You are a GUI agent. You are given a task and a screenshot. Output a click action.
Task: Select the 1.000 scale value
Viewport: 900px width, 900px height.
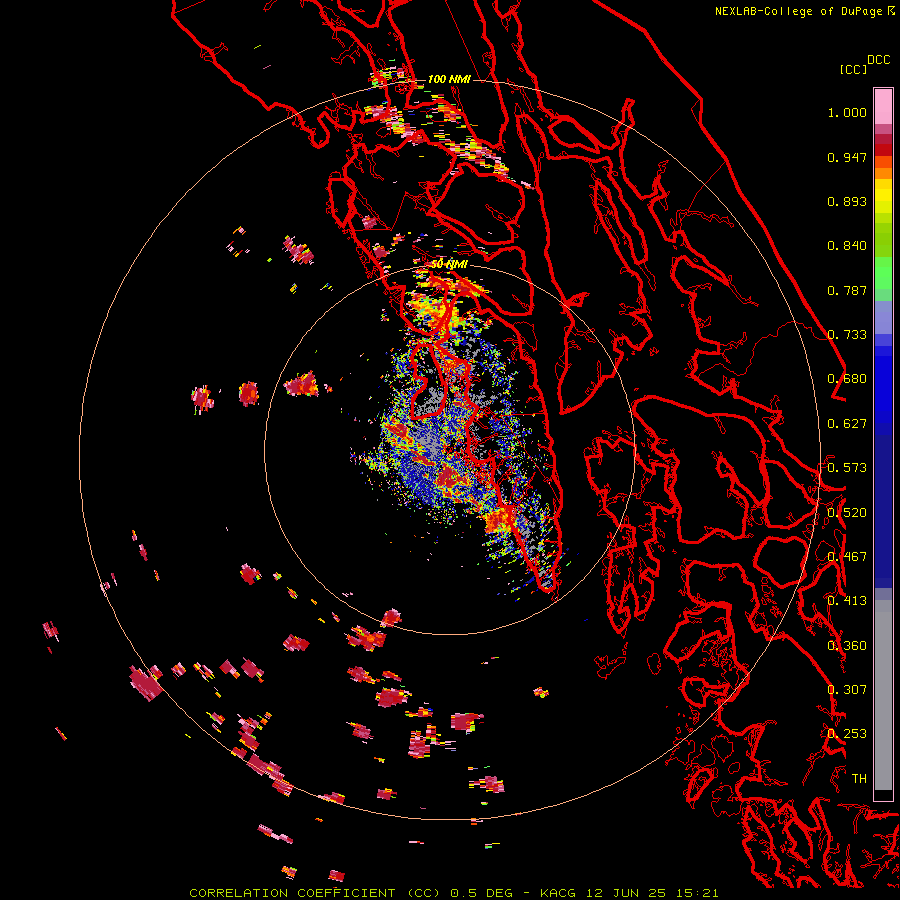point(847,112)
